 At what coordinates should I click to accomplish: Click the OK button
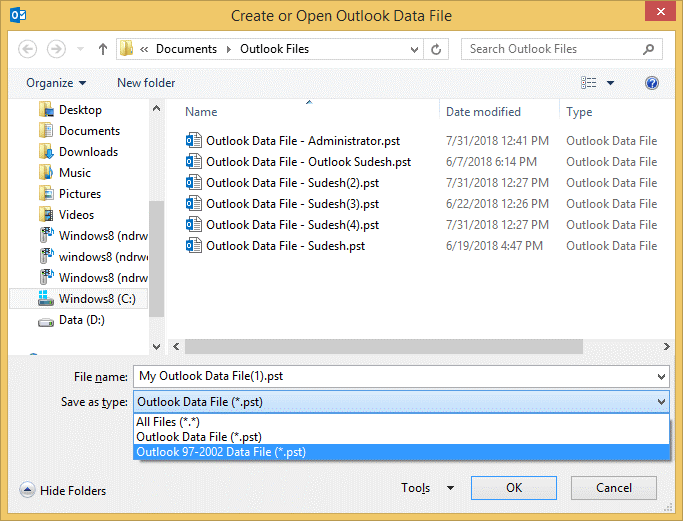coord(514,488)
